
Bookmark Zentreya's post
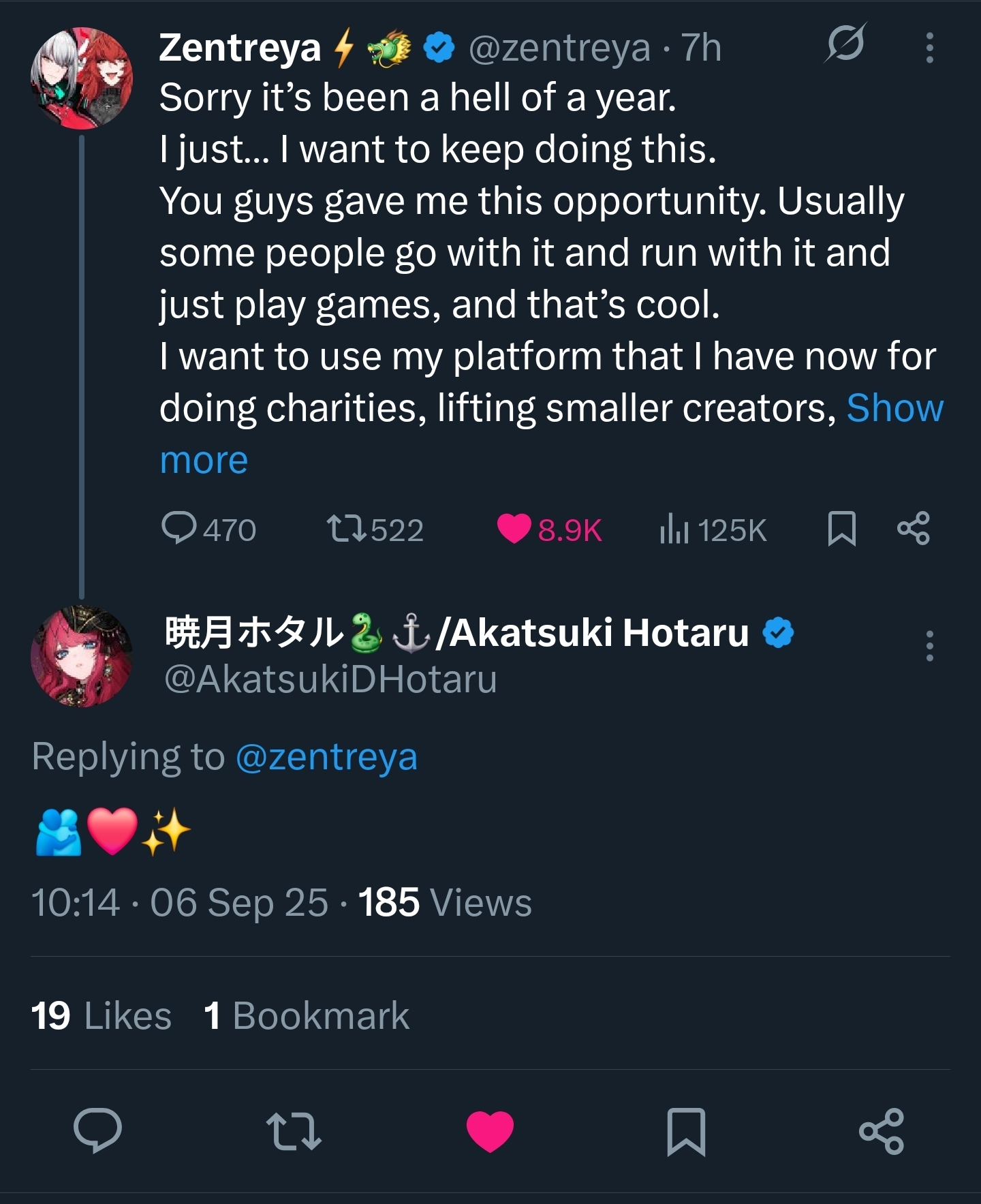click(841, 529)
